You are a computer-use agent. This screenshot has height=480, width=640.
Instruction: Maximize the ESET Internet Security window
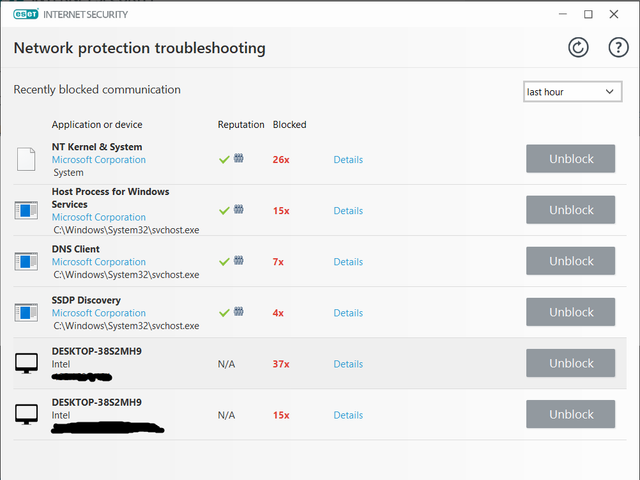coord(588,14)
